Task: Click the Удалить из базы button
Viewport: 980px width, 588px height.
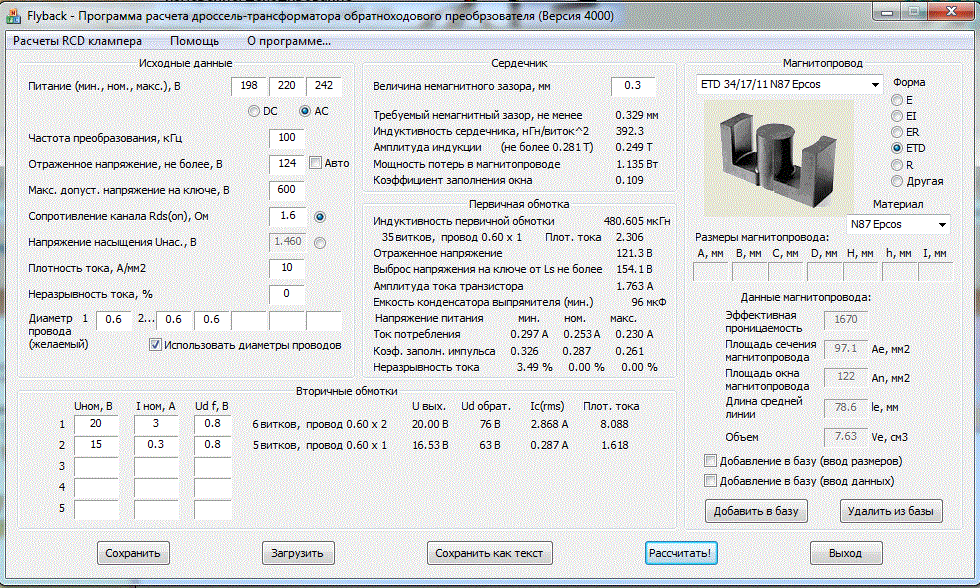Action: coord(890,511)
